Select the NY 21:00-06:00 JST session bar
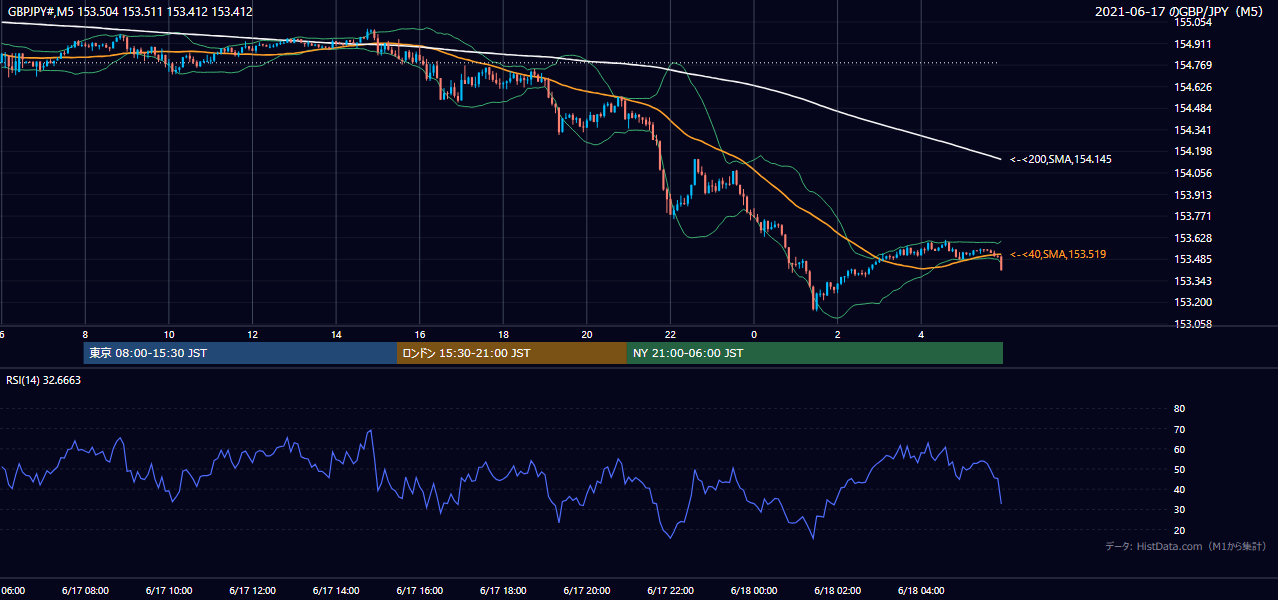The image size is (1278, 600). tap(815, 353)
